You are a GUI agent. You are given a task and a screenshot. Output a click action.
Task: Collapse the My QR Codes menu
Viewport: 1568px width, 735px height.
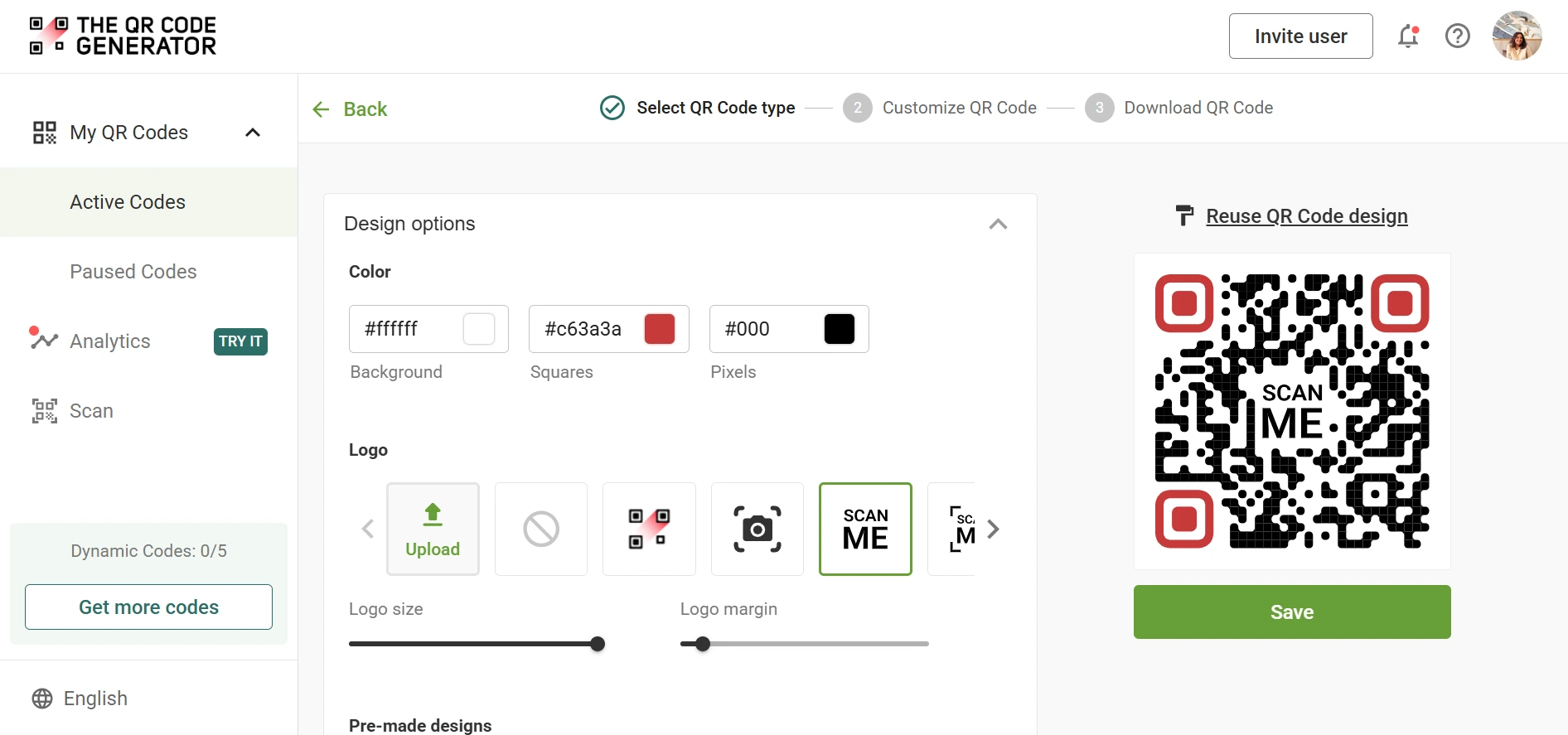[x=253, y=133]
